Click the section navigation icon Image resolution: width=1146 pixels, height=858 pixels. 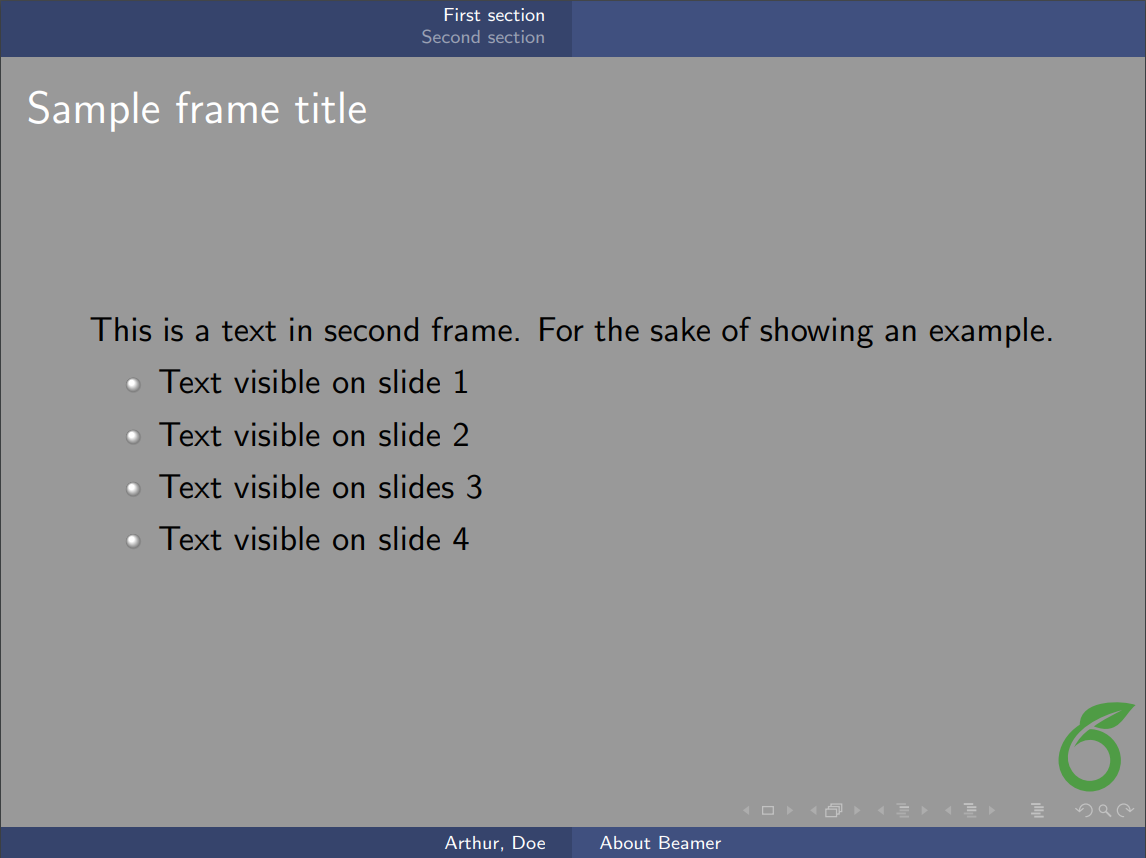click(969, 810)
